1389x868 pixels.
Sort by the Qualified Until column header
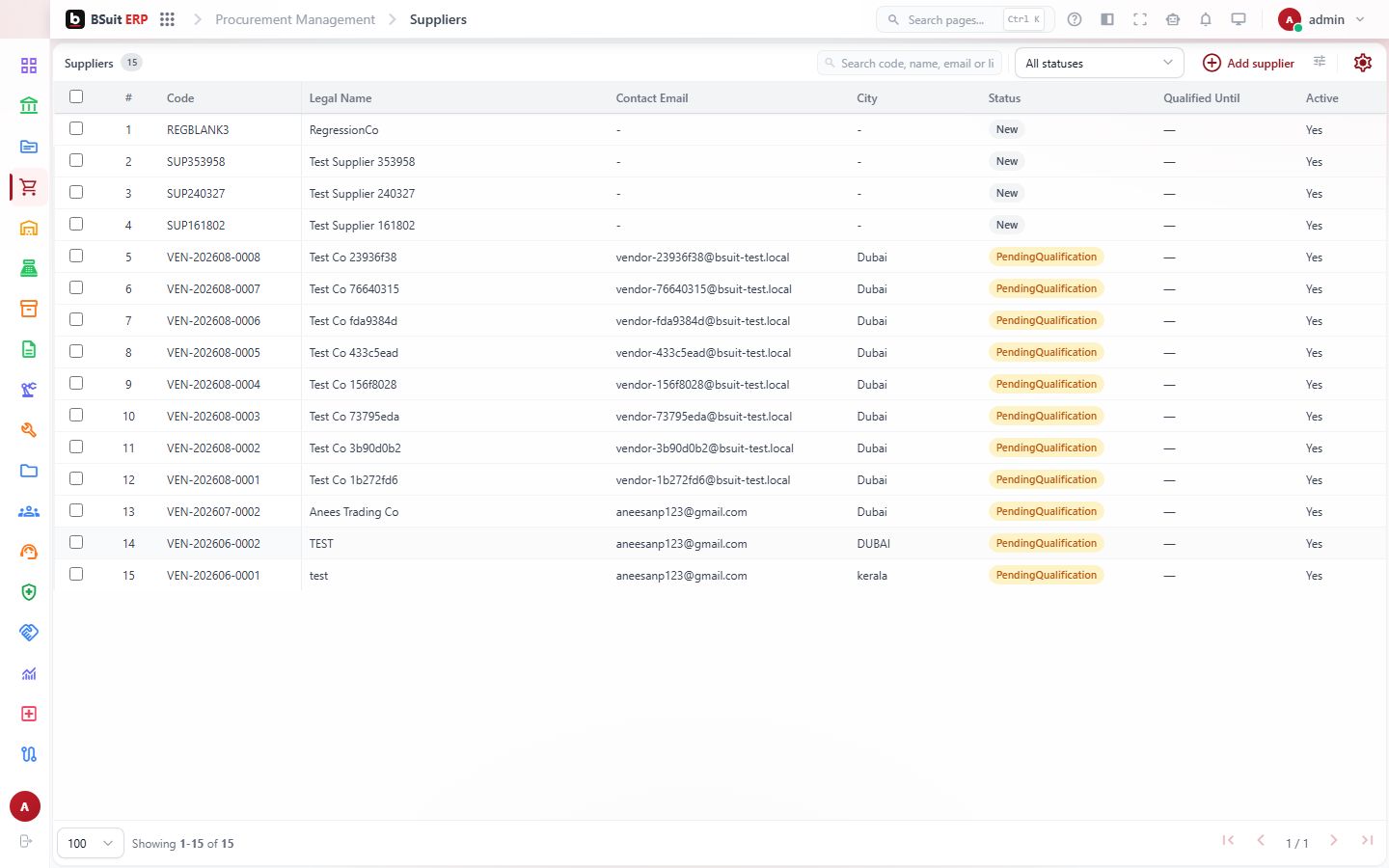point(1201,98)
